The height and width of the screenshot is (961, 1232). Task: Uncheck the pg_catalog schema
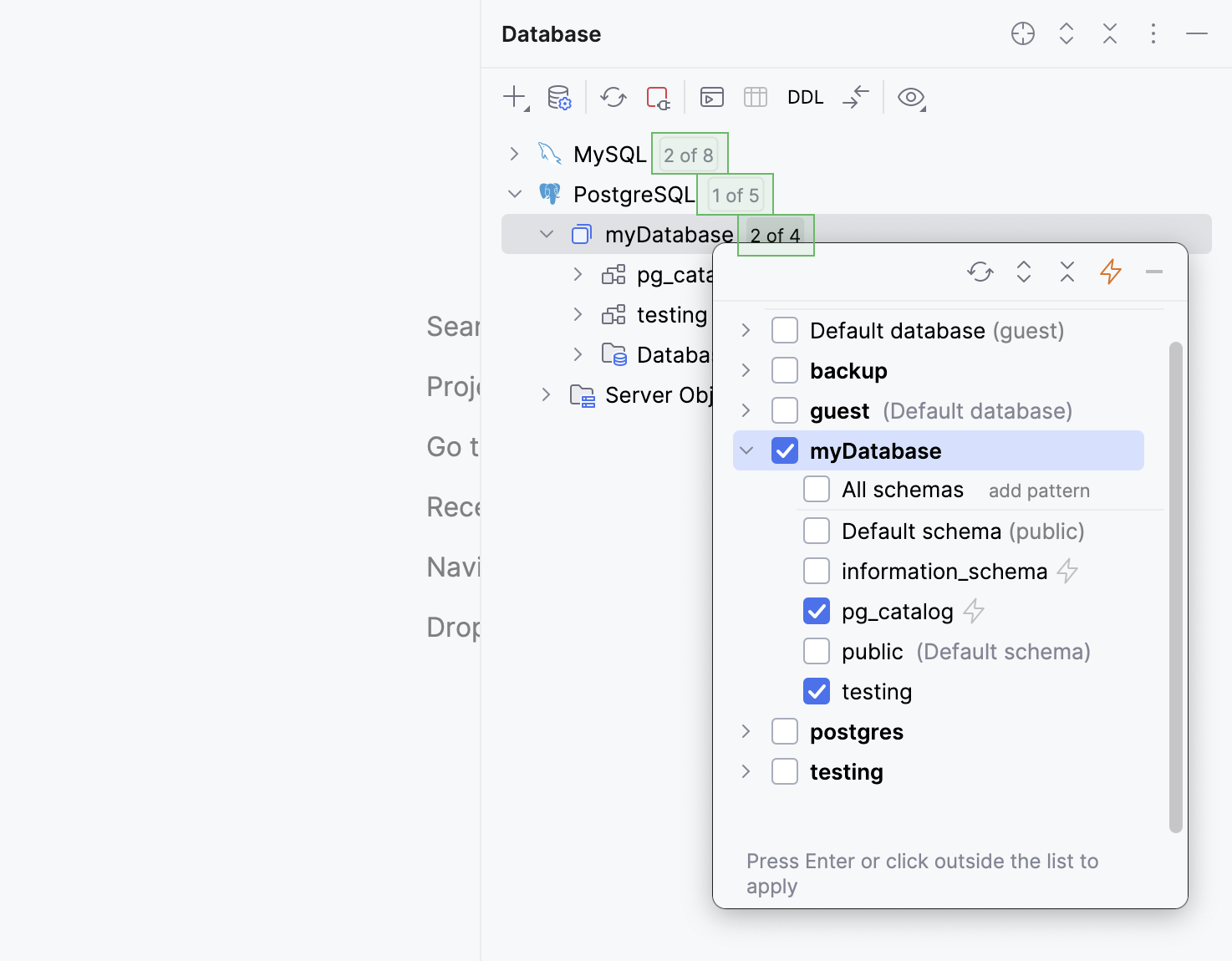click(817, 611)
